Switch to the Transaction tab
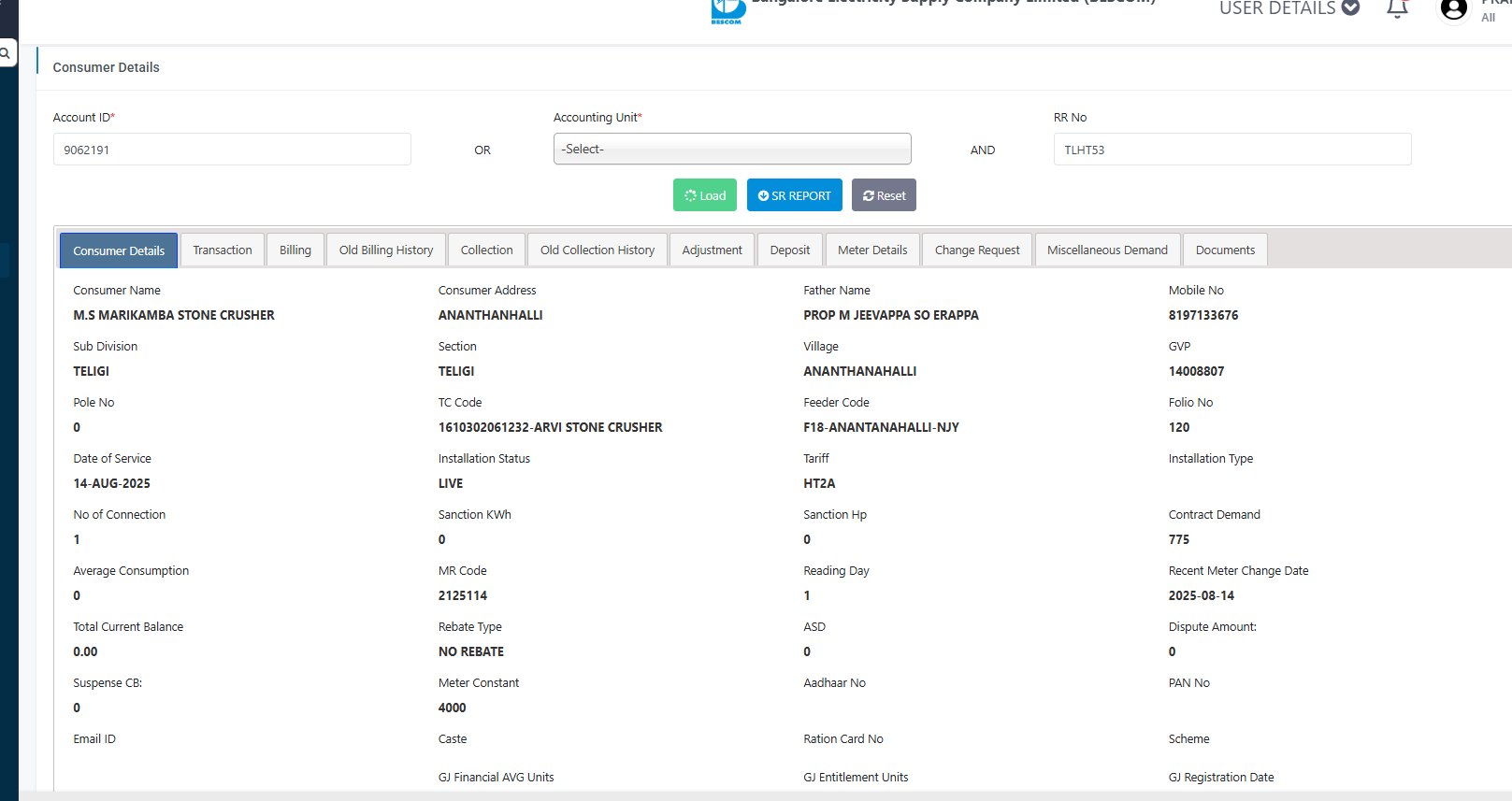The image size is (1512, 801). coord(223,250)
